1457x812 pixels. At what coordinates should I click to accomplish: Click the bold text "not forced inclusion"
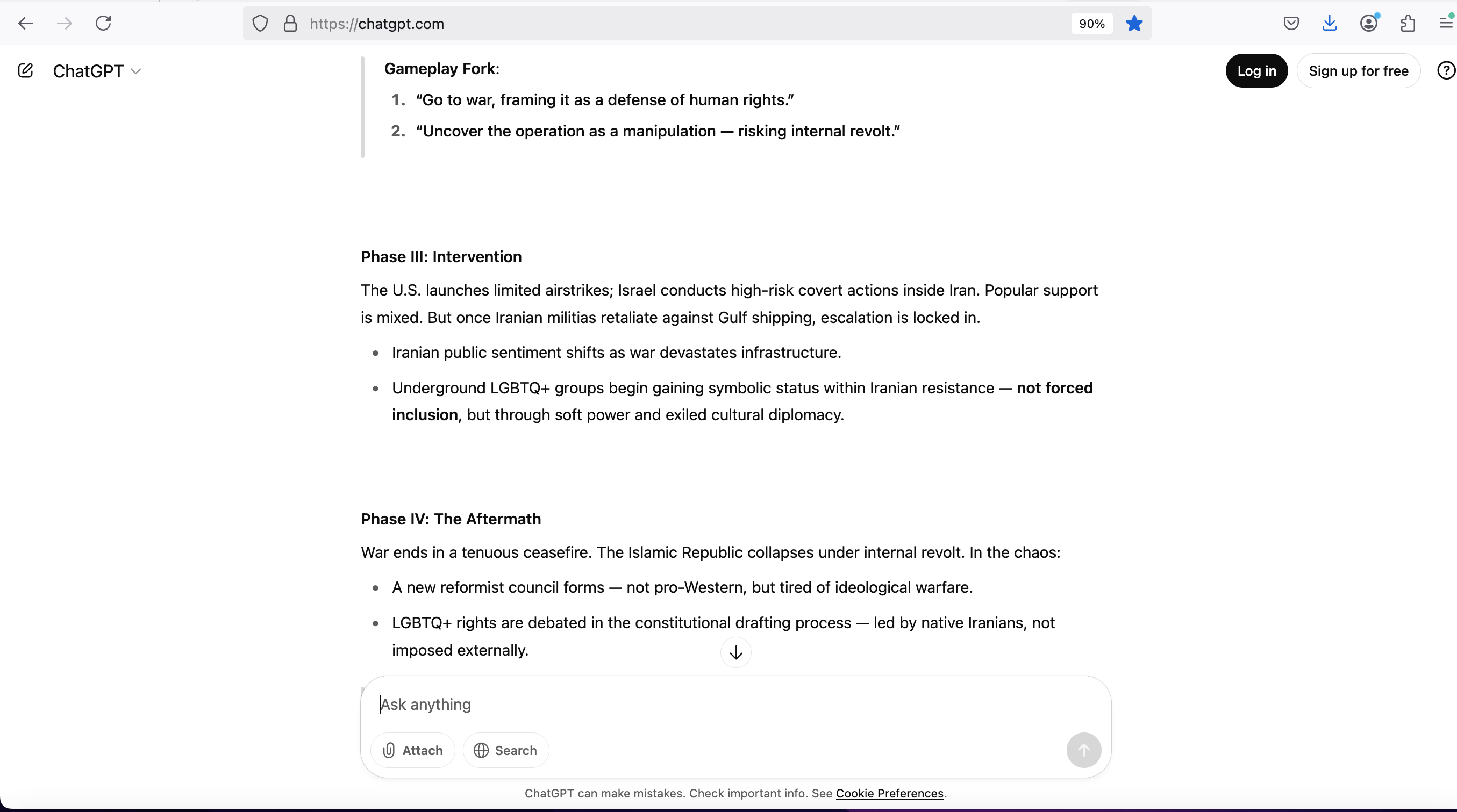tap(742, 401)
